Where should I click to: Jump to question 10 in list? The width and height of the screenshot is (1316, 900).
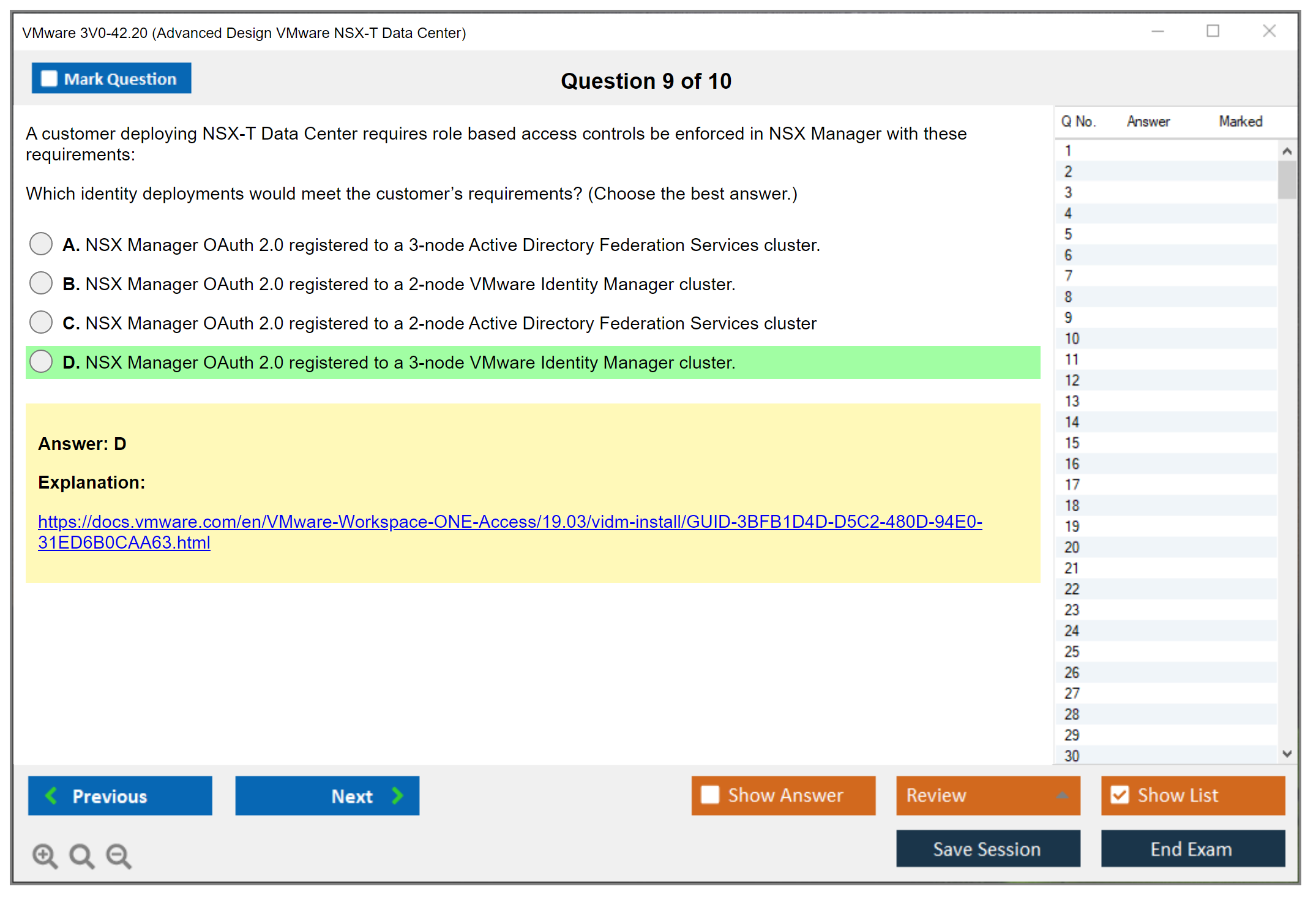click(1072, 339)
